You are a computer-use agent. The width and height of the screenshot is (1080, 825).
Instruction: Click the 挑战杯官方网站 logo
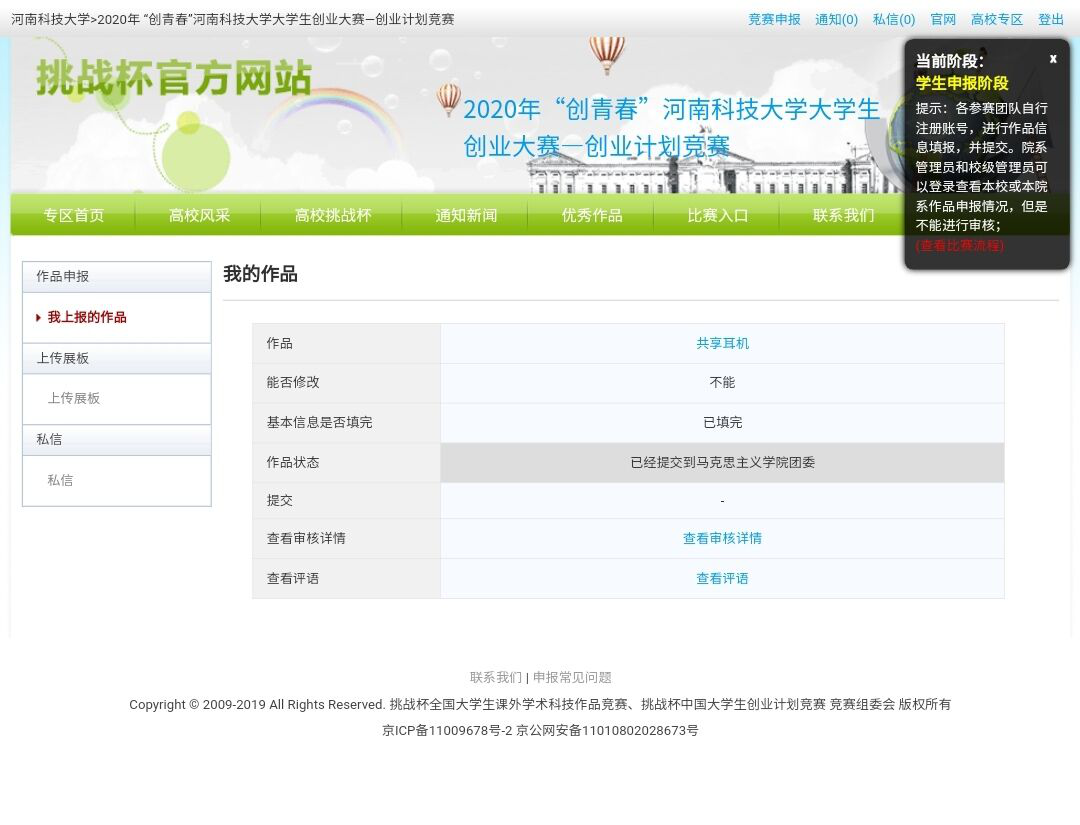coord(174,78)
